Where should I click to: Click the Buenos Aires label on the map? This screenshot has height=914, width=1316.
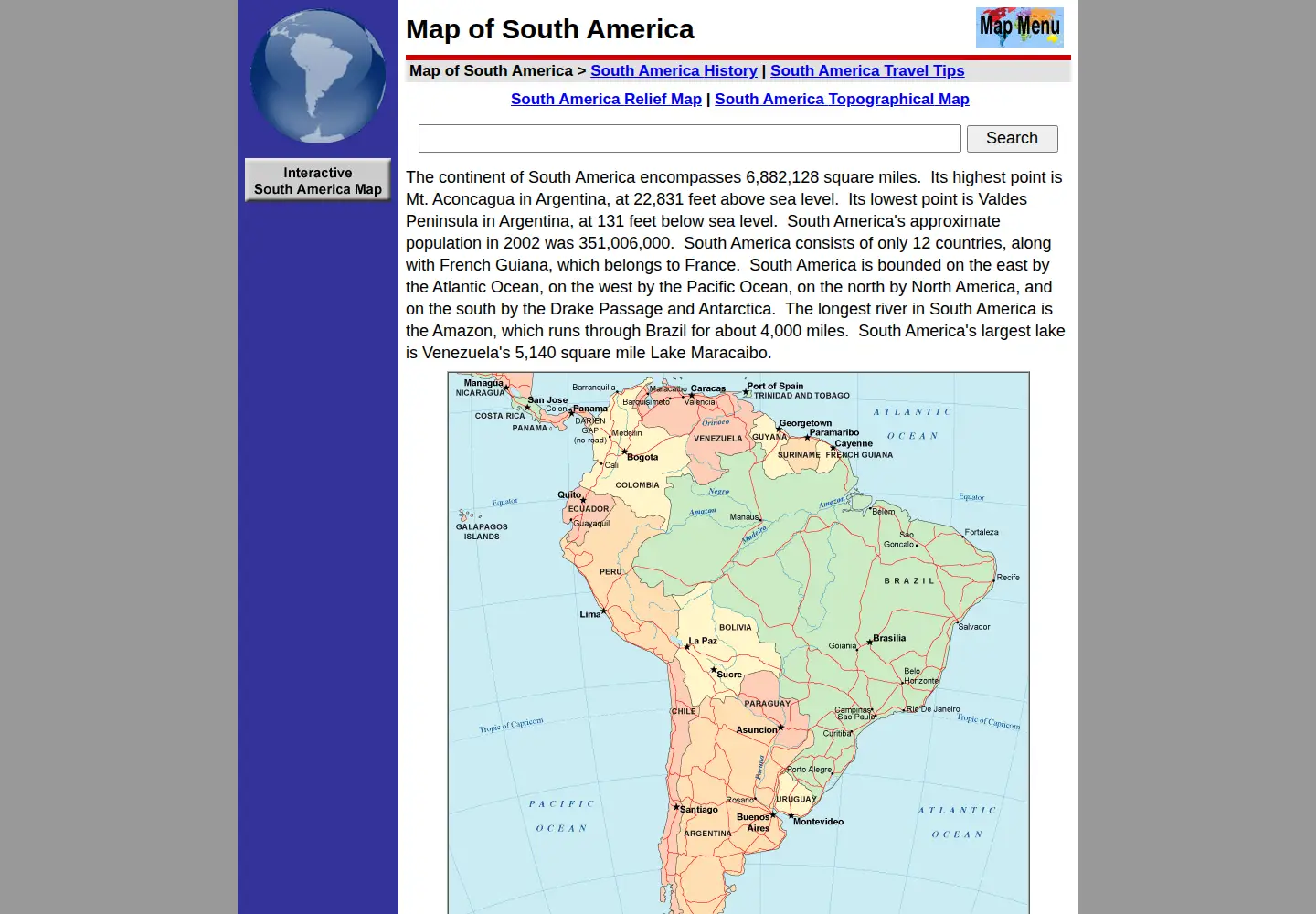coord(754,823)
